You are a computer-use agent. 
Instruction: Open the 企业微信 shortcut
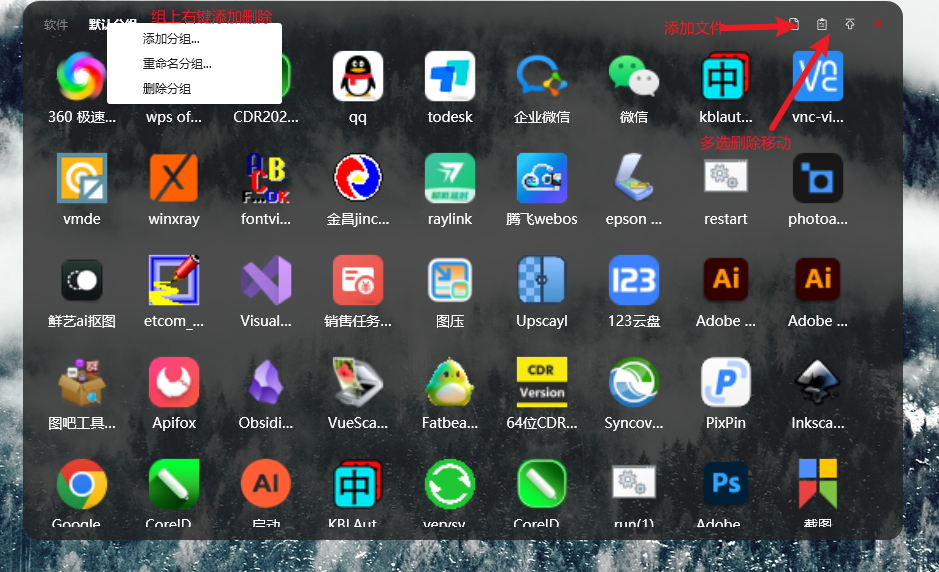tap(542, 77)
